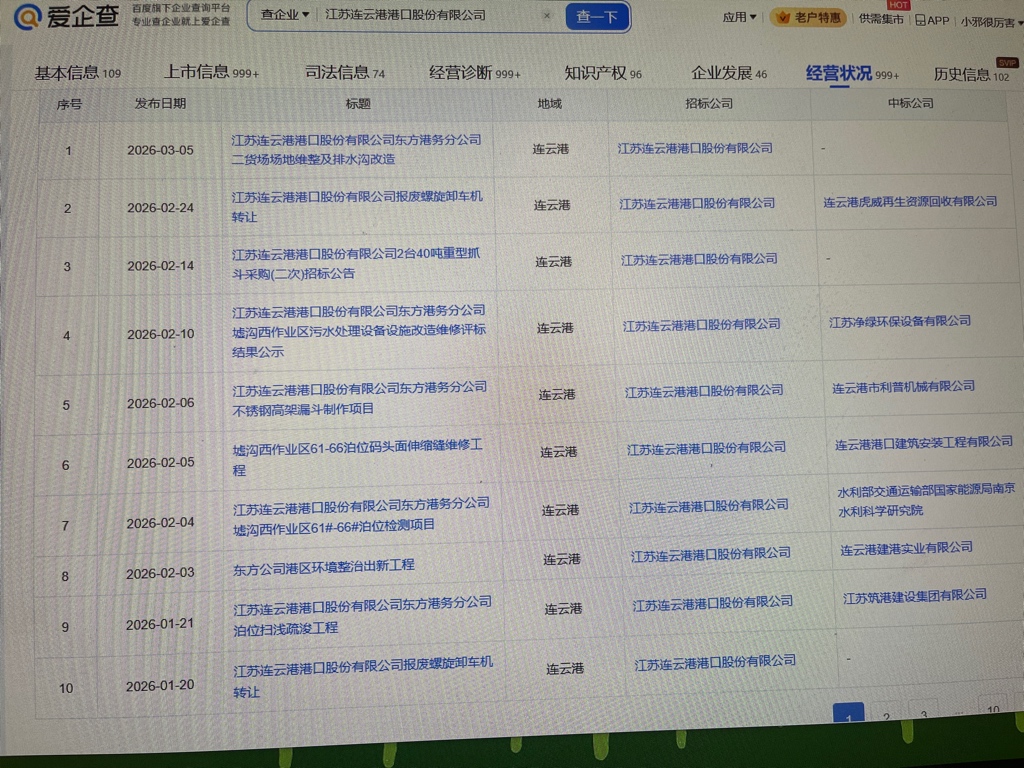Open the 2026-01-20 报废螺旋卸车机转让 title
The image size is (1024, 768).
[x=363, y=679]
